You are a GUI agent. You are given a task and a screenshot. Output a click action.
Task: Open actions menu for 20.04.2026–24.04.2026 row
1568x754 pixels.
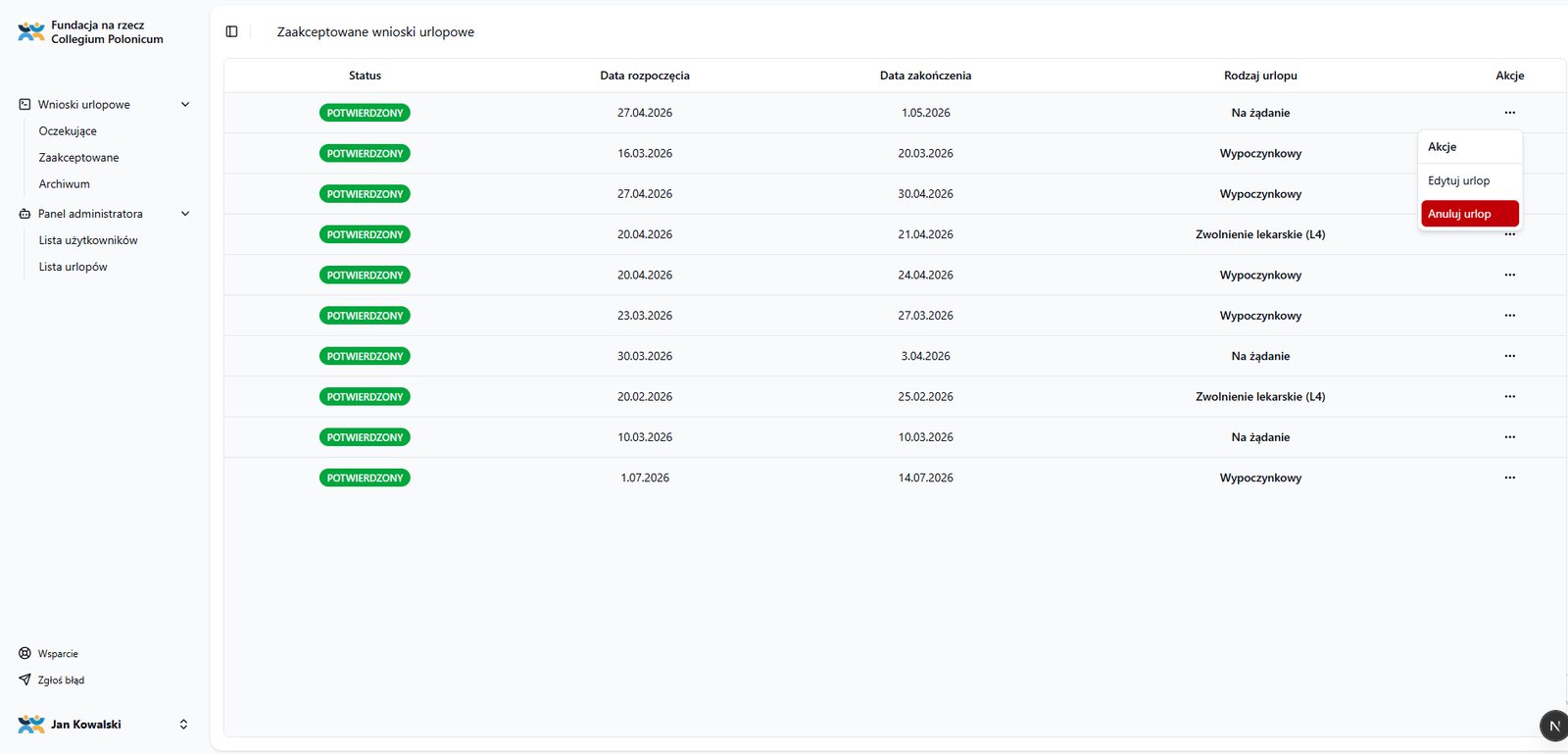tap(1509, 276)
